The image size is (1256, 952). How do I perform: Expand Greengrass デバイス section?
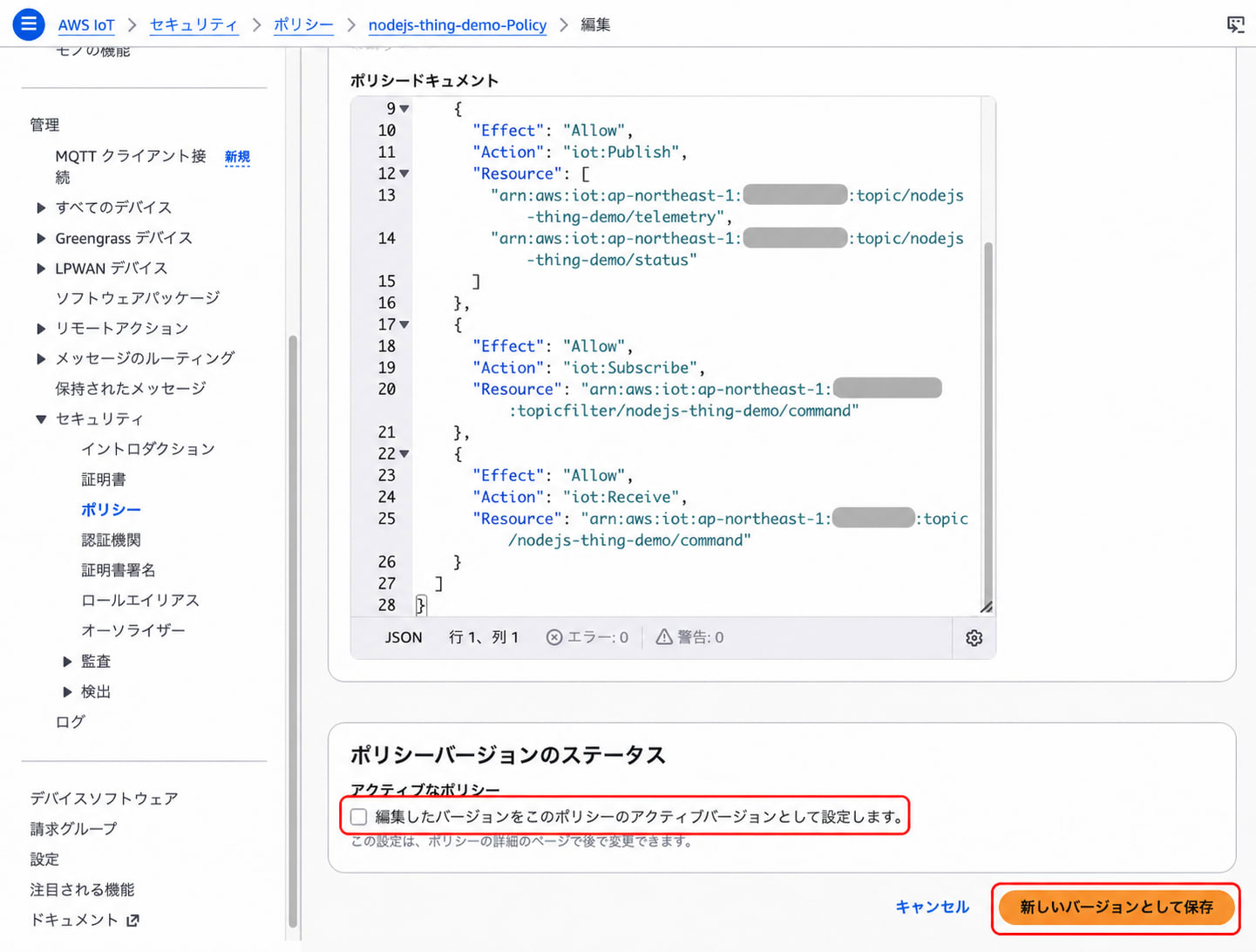41,238
